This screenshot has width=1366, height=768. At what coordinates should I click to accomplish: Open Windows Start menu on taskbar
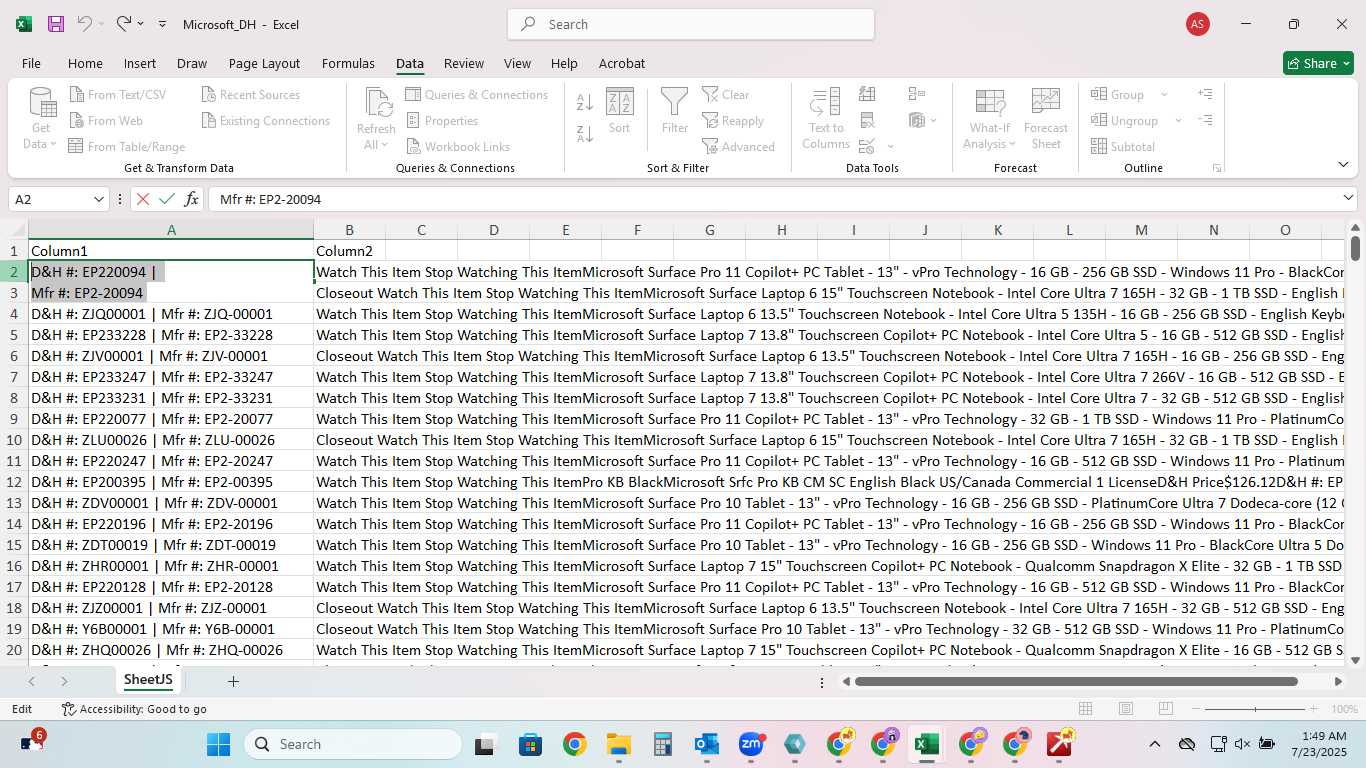[218, 744]
